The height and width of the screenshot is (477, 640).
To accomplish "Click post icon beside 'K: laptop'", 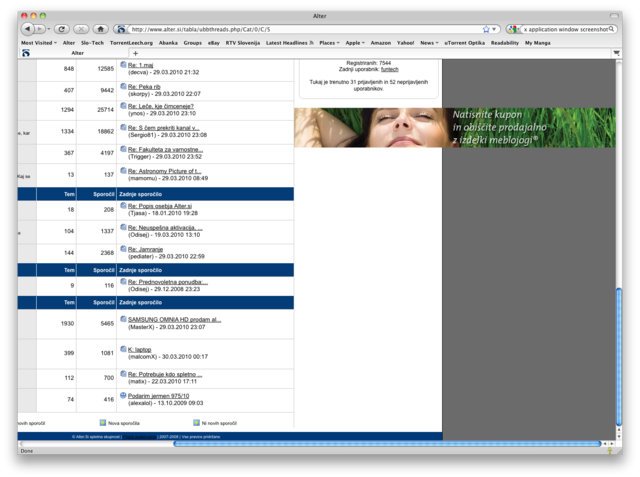I will coord(123,349).
